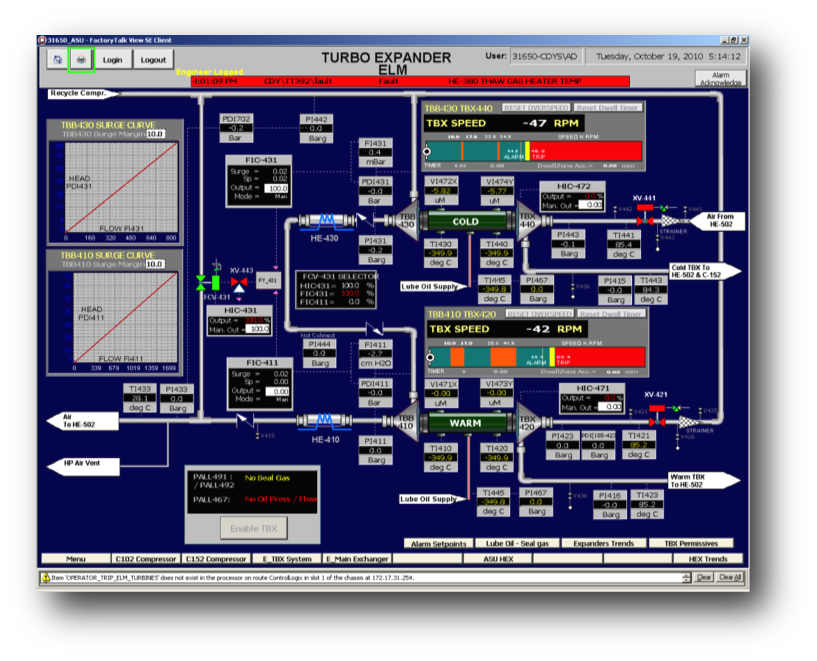Click the strainer symbol near XV-441
Screen dimensions: 817x661
pos(674,220)
